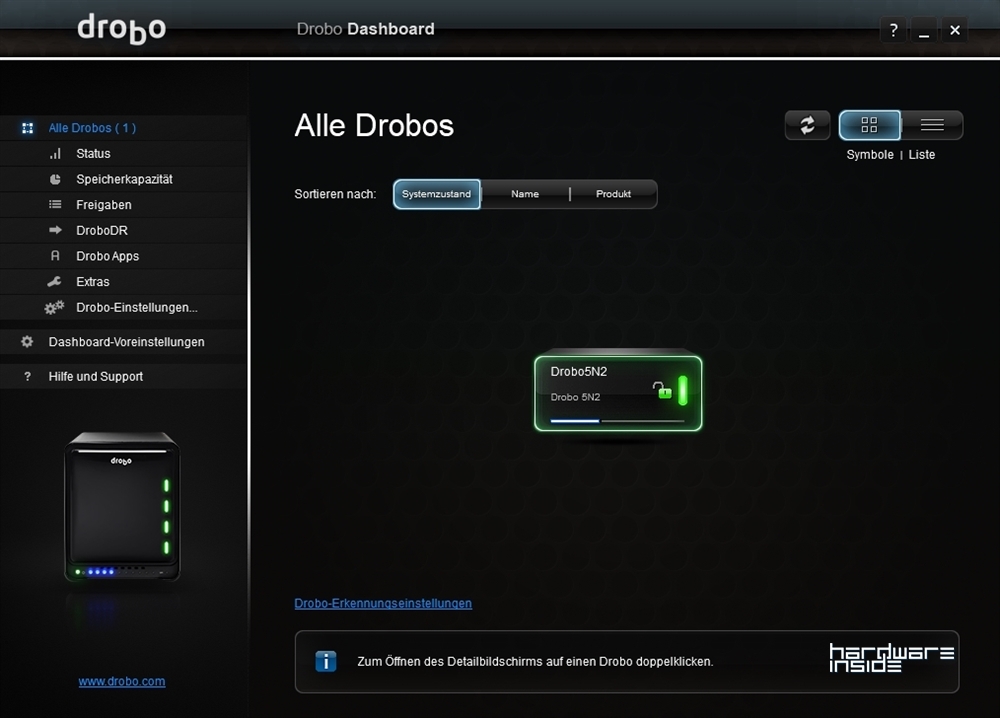Click the Drobo Apps icon
The height and width of the screenshot is (718, 1000).
[55, 256]
